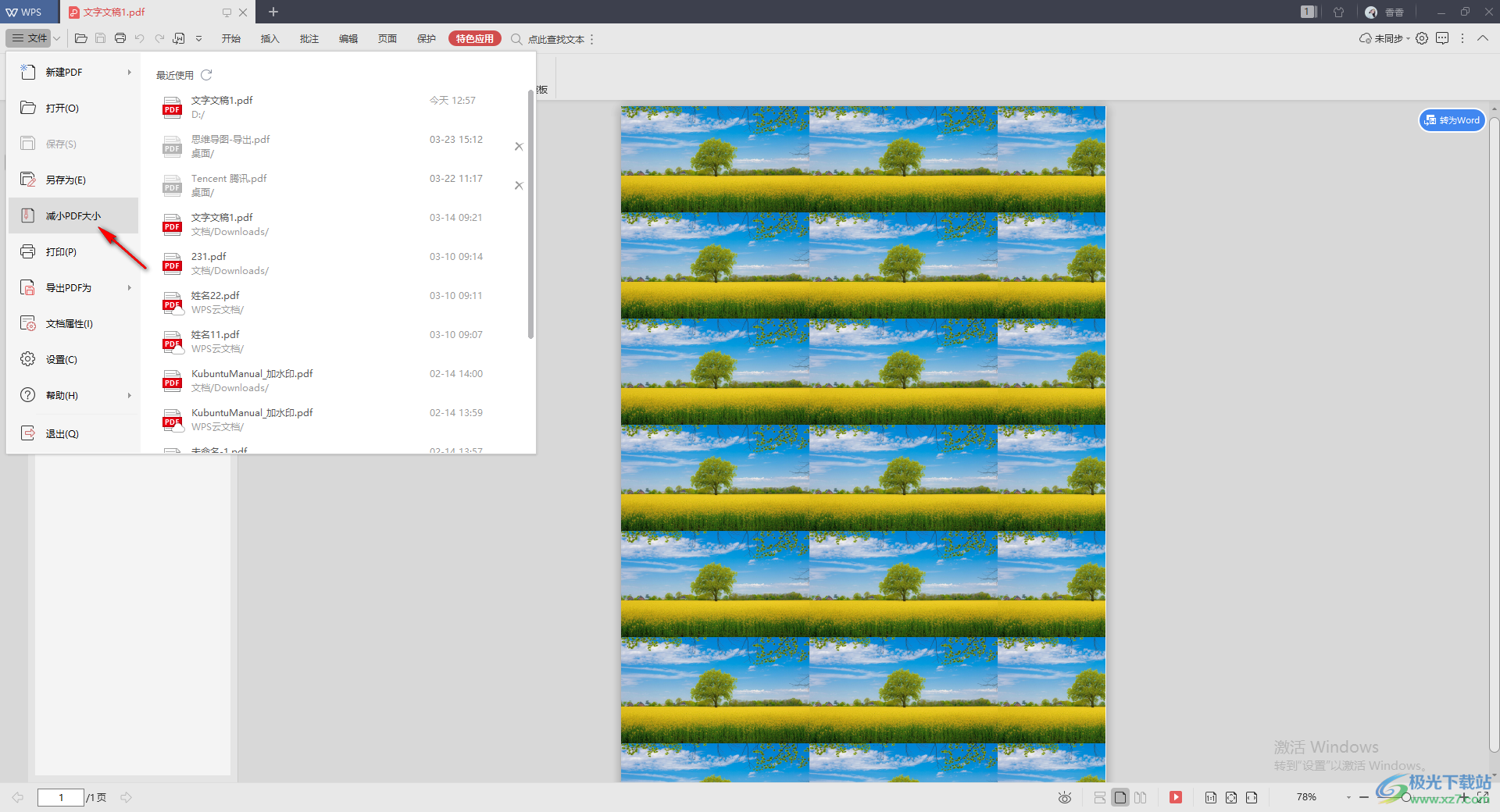The height and width of the screenshot is (812, 1500).
Task: Collapse the ribbon with the up chevron
Action: click(1483, 38)
